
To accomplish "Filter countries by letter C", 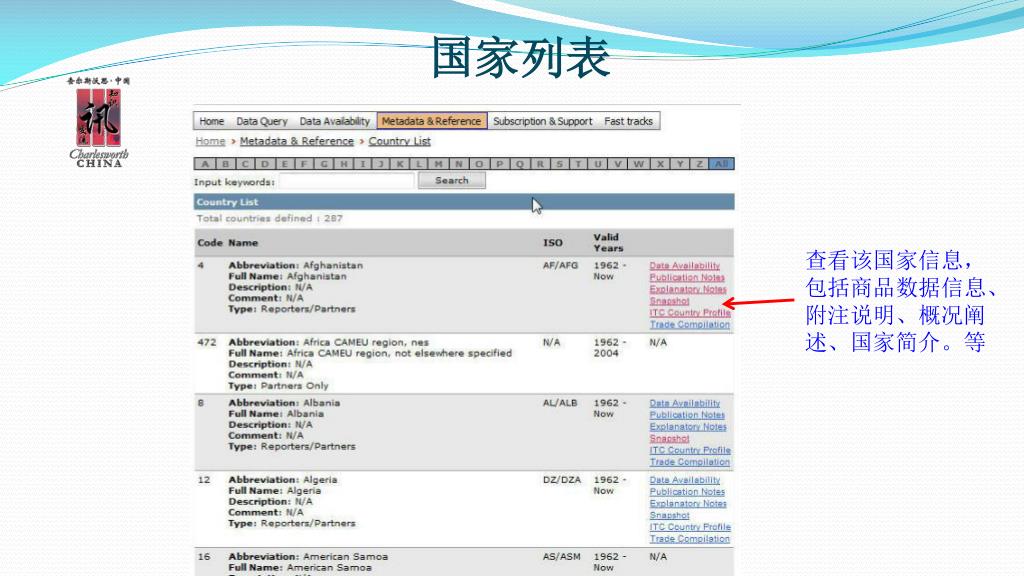I will pyautogui.click(x=245, y=164).
